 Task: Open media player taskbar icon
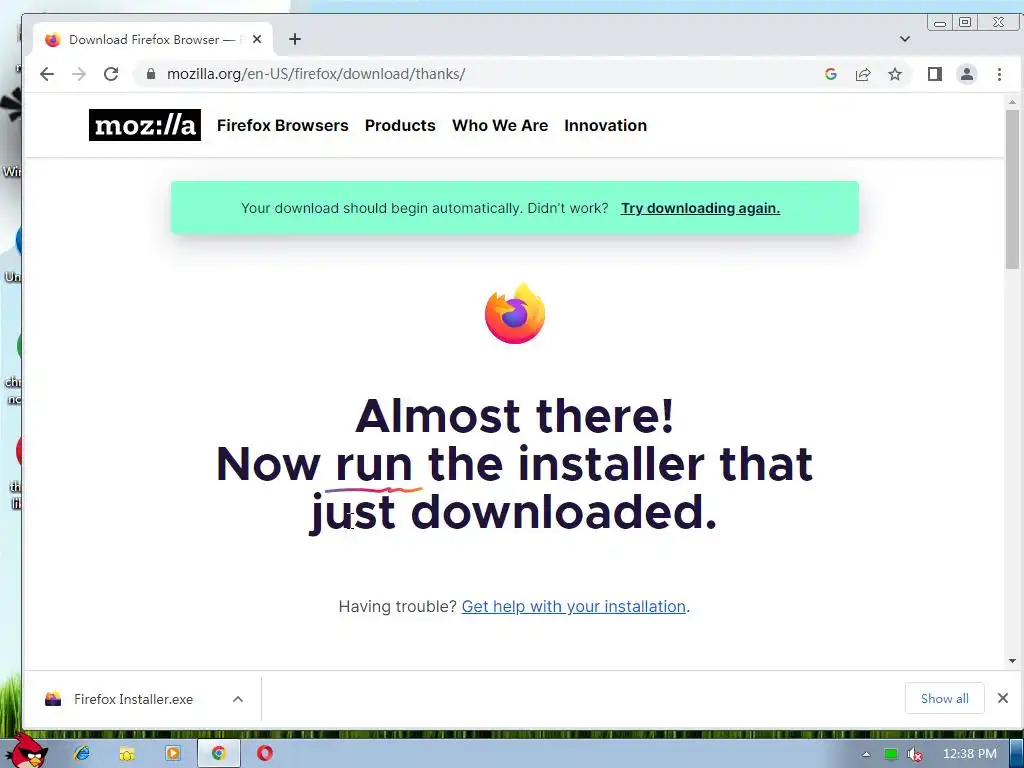[172, 754]
